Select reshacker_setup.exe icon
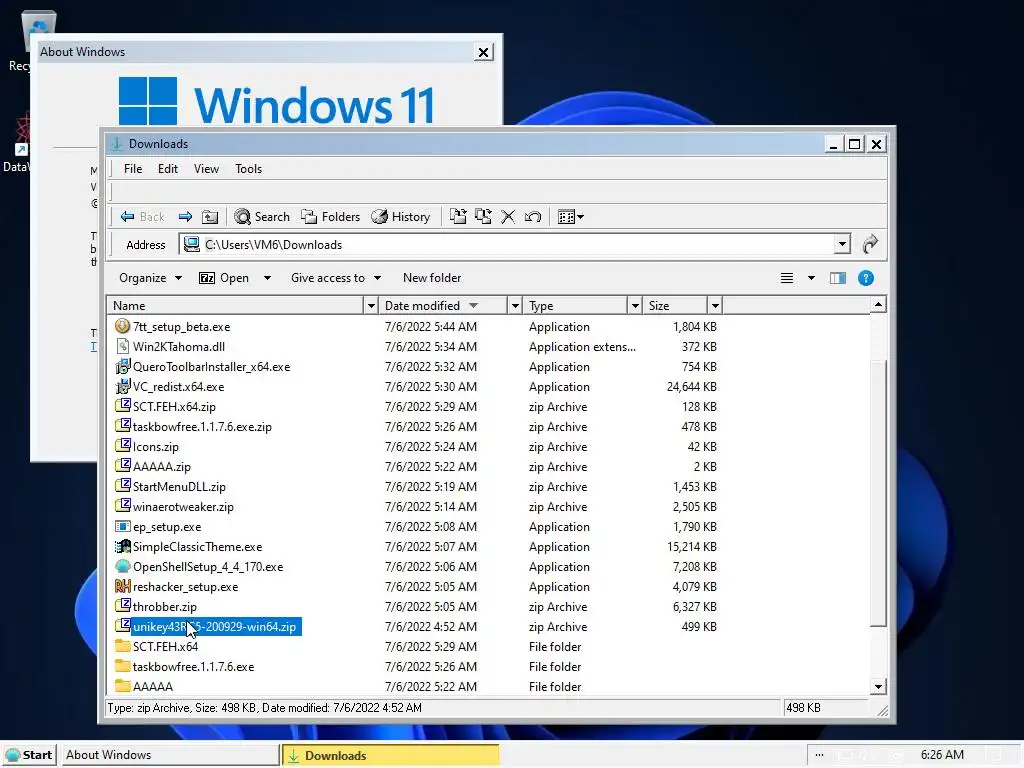 (x=122, y=586)
